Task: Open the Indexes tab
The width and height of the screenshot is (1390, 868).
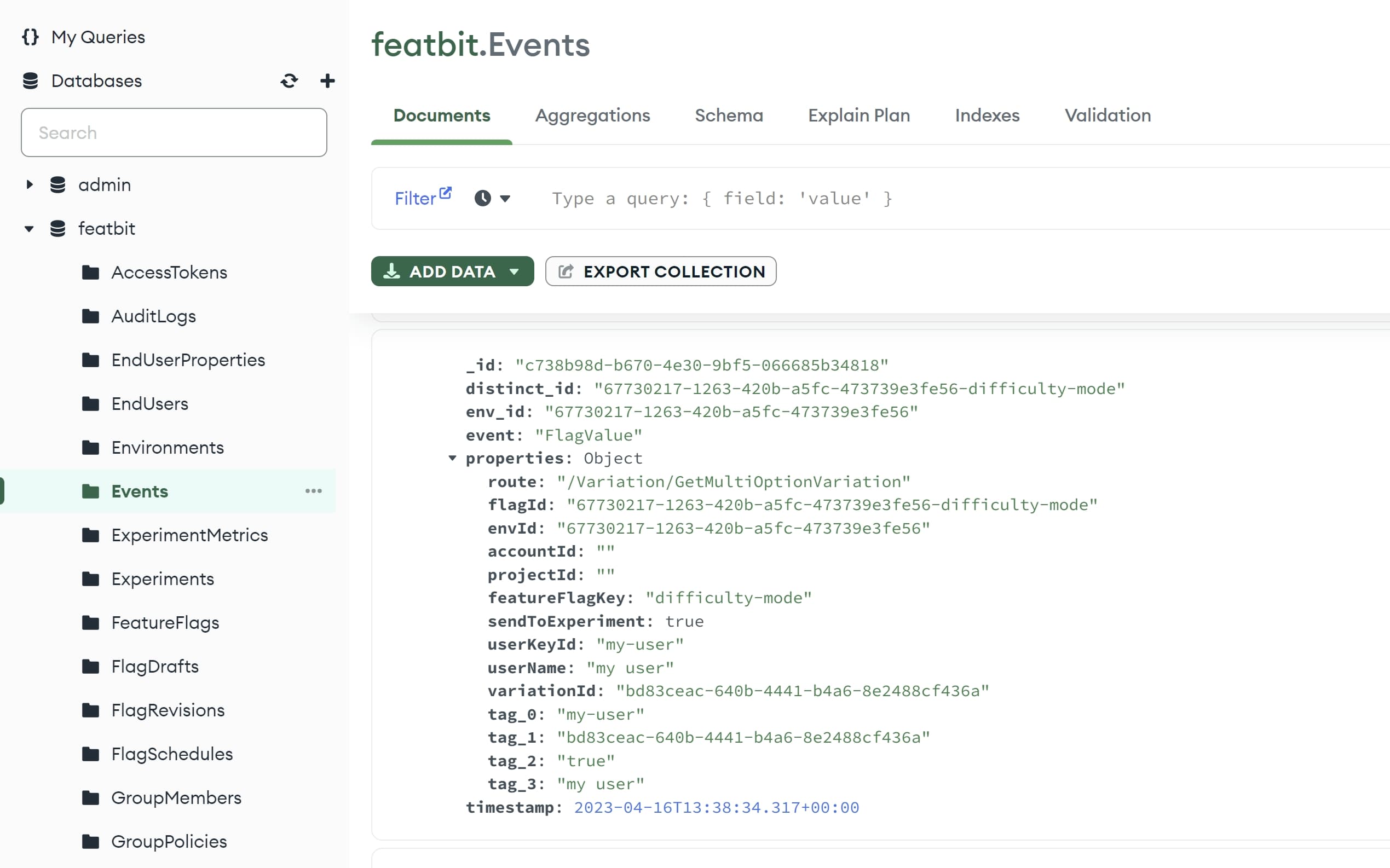Action: coord(987,115)
